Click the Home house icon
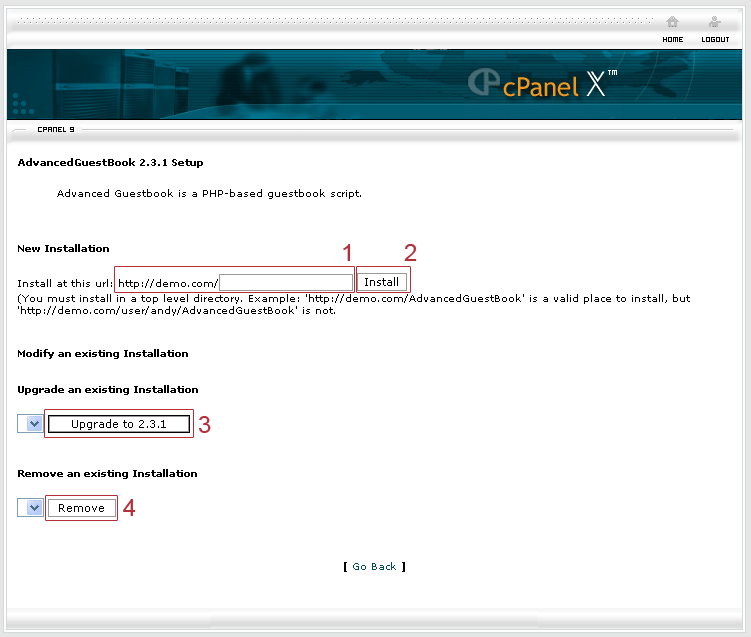 (672, 22)
